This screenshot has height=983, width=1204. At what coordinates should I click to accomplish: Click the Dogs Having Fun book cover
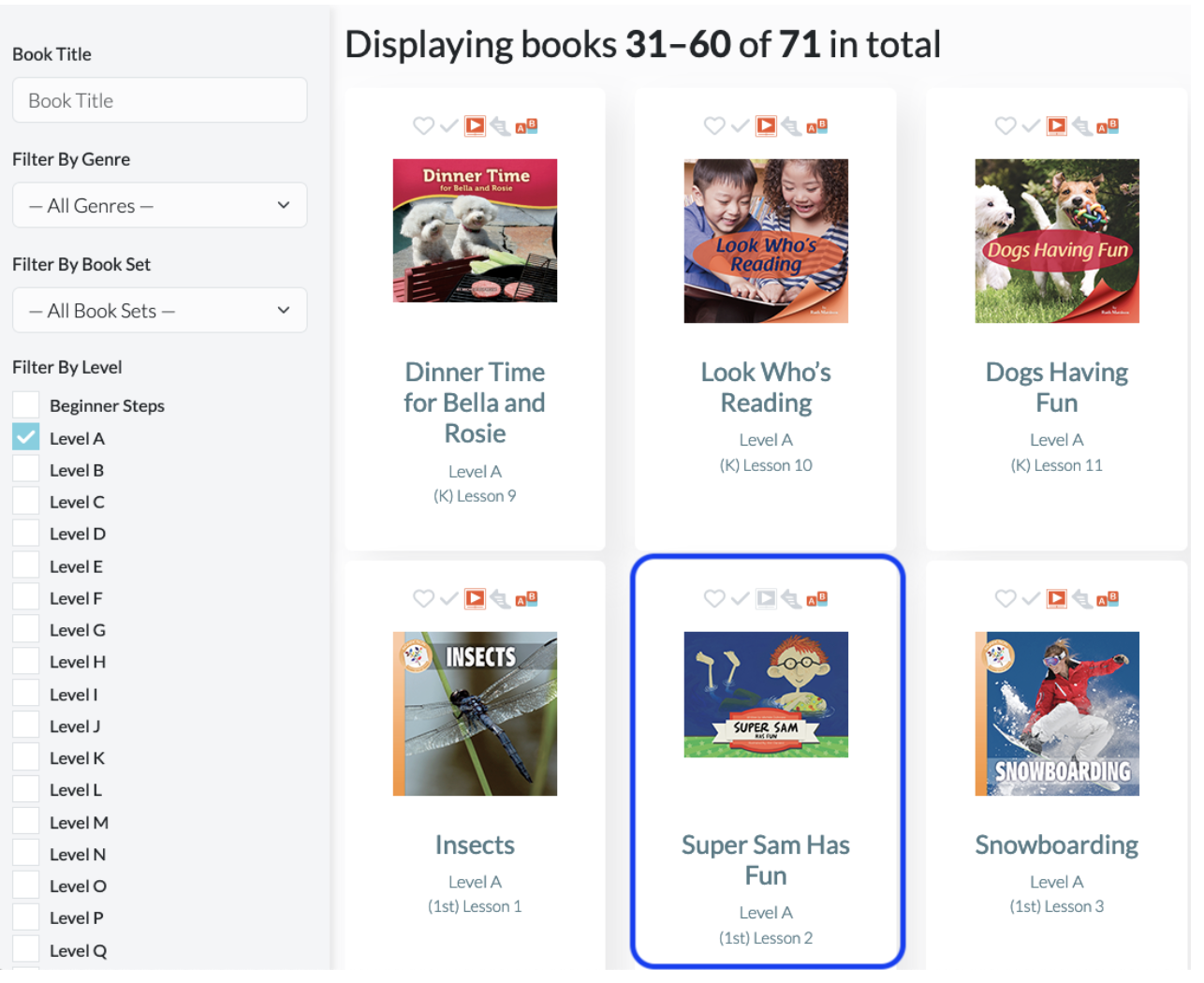point(1057,241)
